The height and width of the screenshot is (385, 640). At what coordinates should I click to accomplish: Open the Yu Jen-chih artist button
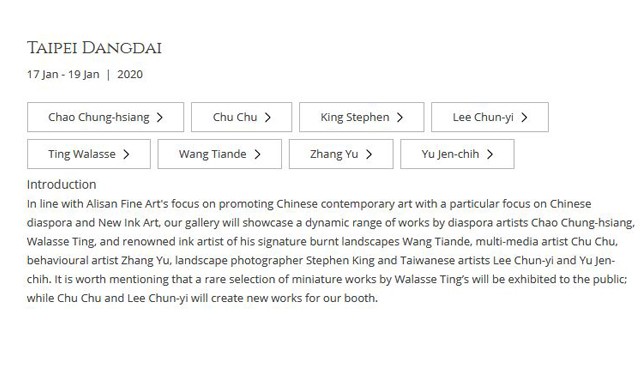457,154
